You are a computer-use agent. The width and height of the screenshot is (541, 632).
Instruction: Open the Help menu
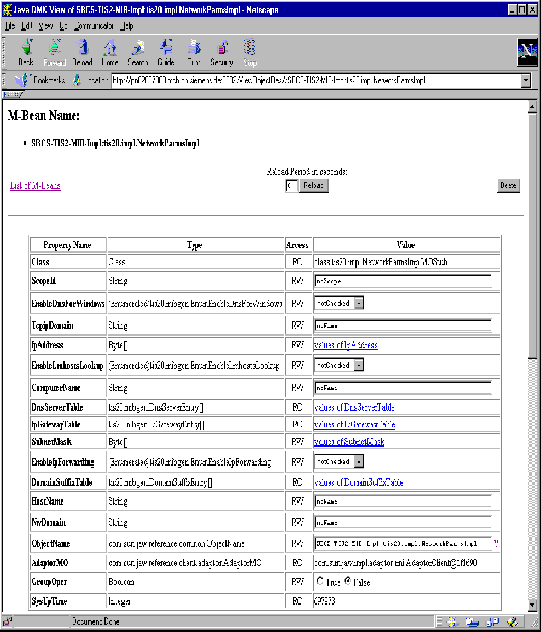127,26
